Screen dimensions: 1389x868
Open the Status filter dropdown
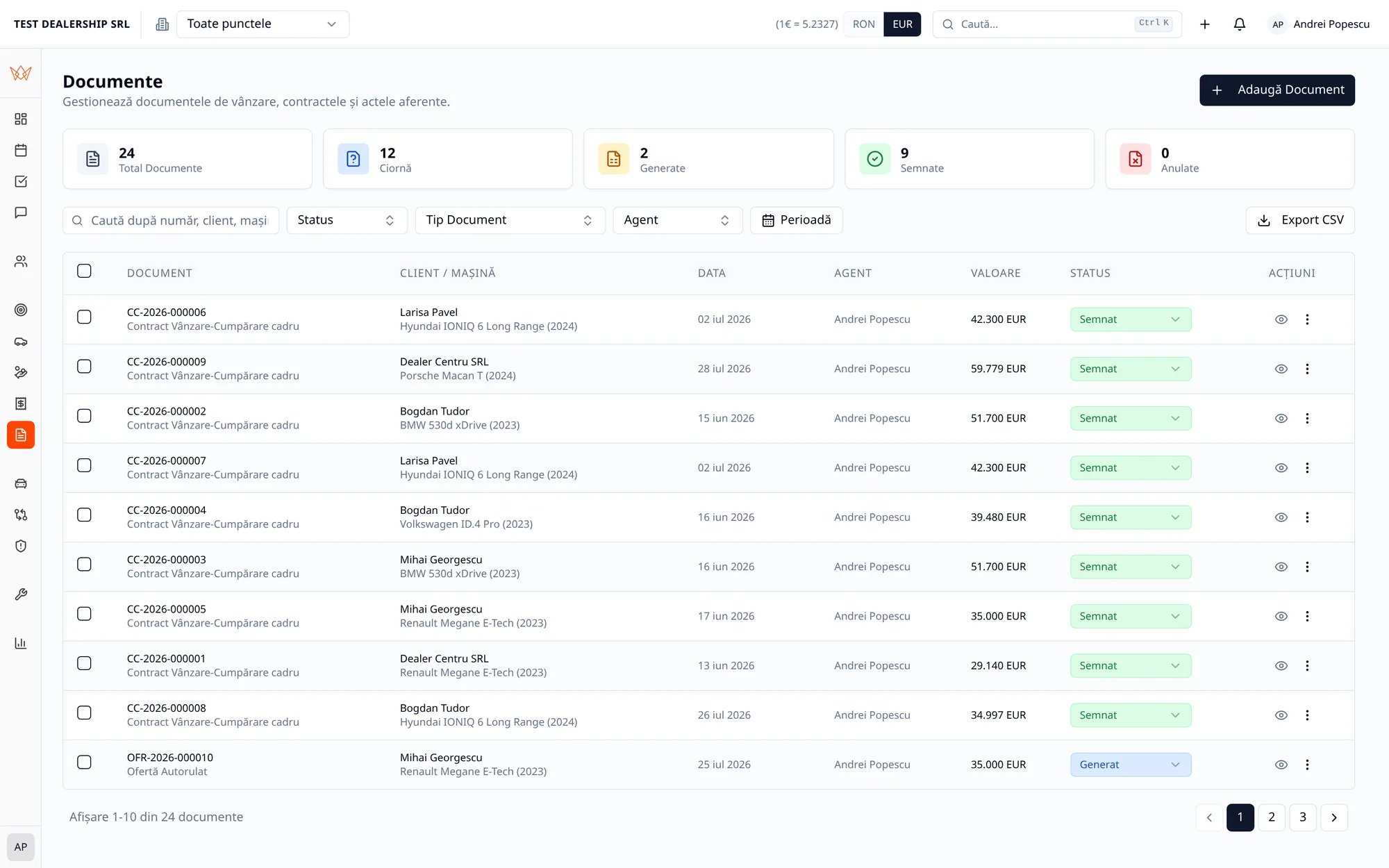[x=347, y=220]
